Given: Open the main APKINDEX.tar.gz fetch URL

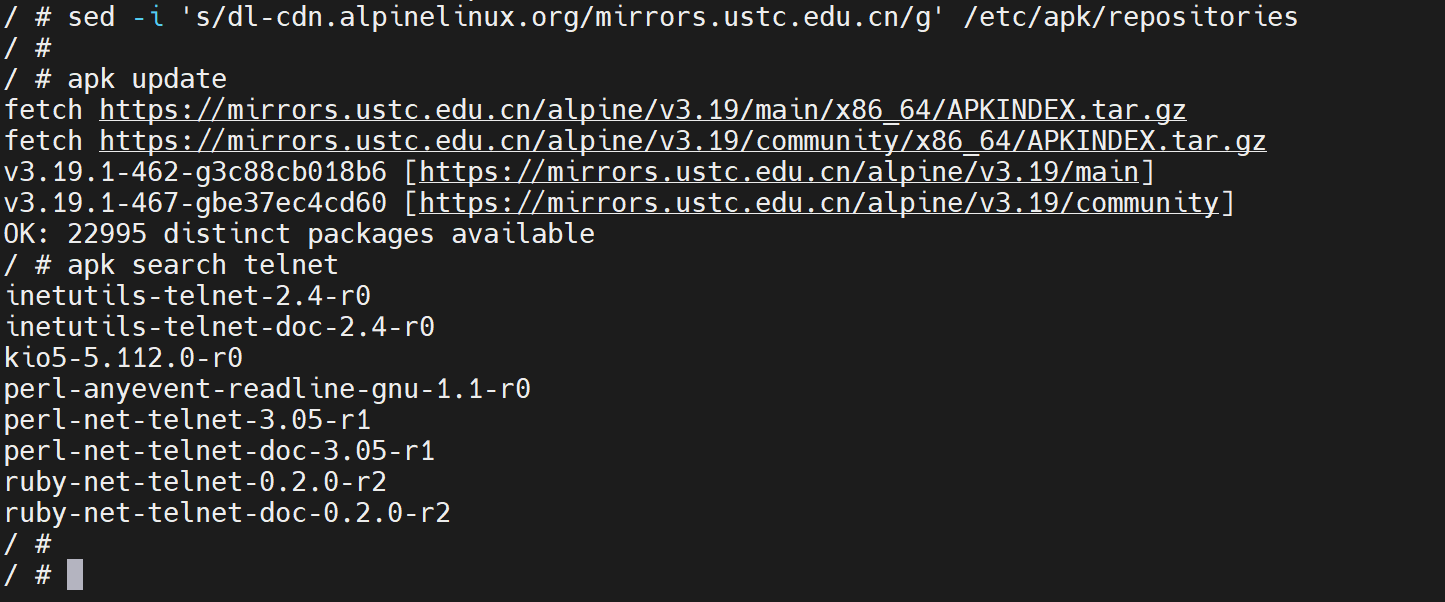Looking at the screenshot, I should coord(642,110).
